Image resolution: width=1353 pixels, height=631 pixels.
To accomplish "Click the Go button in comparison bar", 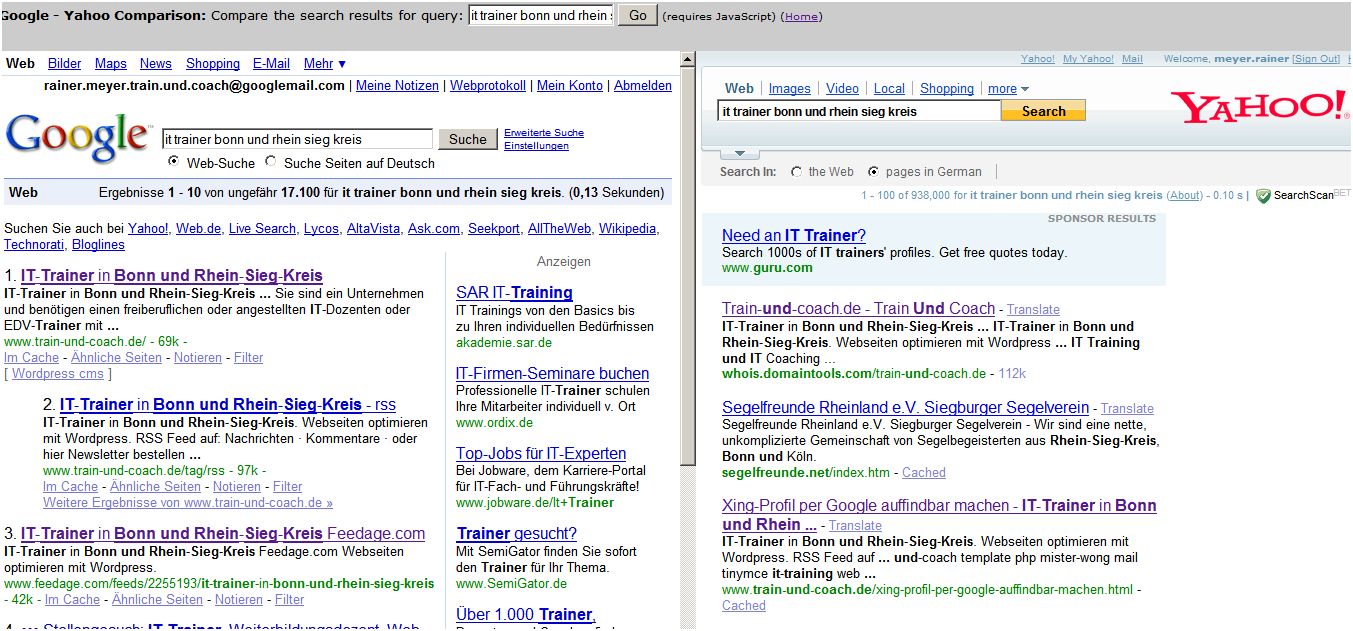I will tap(638, 15).
